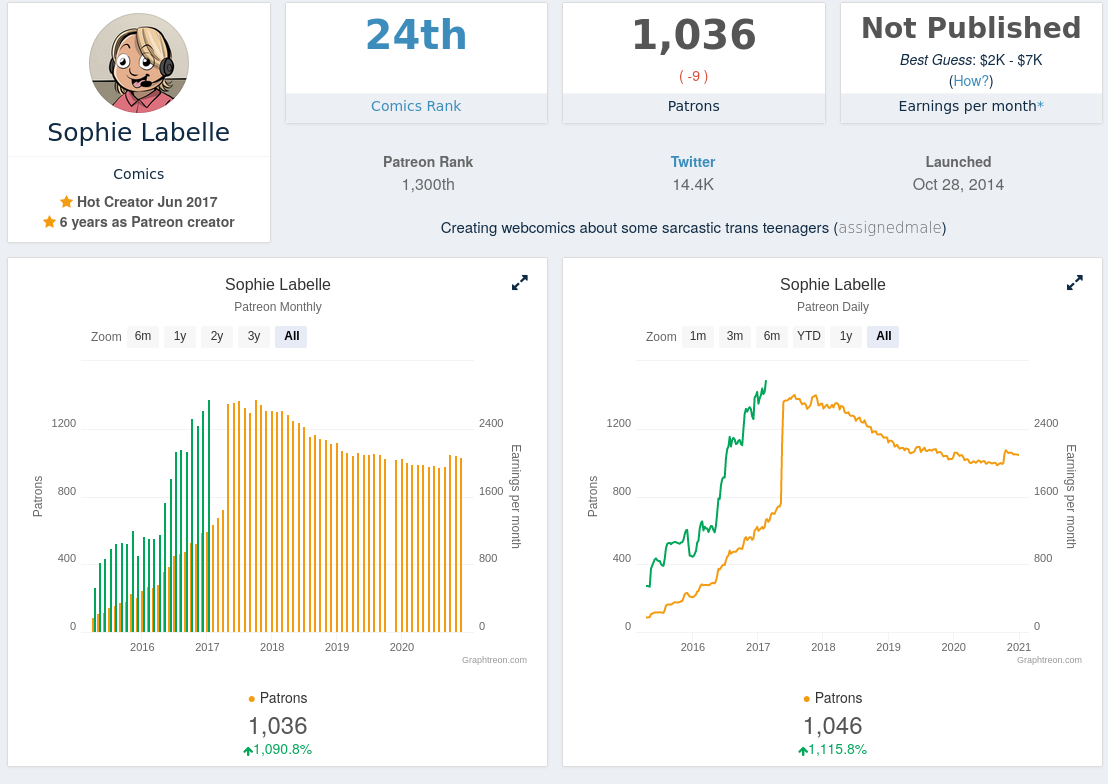Screen dimensions: 1108x784
Task: Set Monthly chart zoom to 2y
Action: (x=217, y=337)
